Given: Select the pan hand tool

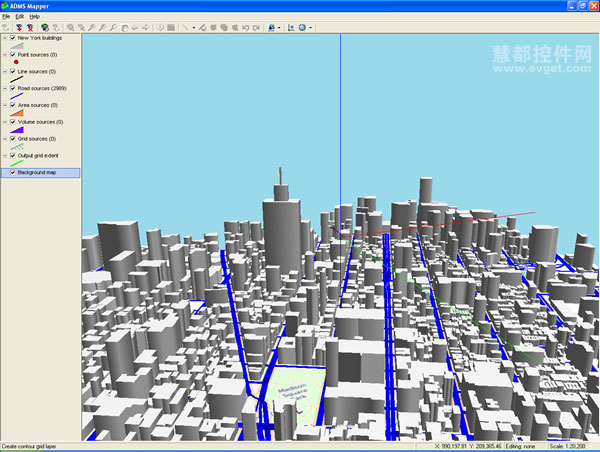Looking at the screenshot, I should point(124,28).
